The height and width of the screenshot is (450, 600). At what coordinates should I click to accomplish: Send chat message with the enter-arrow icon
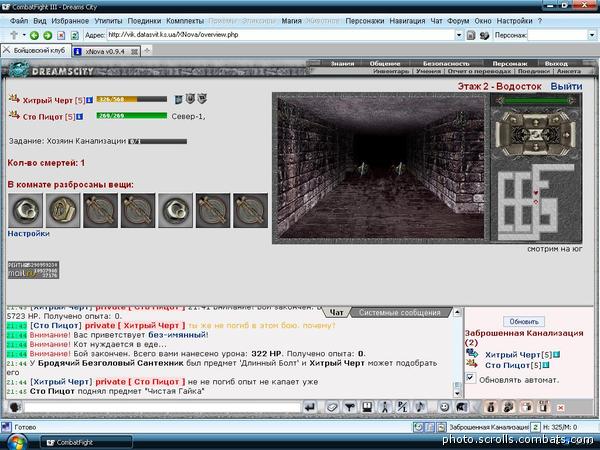pos(310,407)
